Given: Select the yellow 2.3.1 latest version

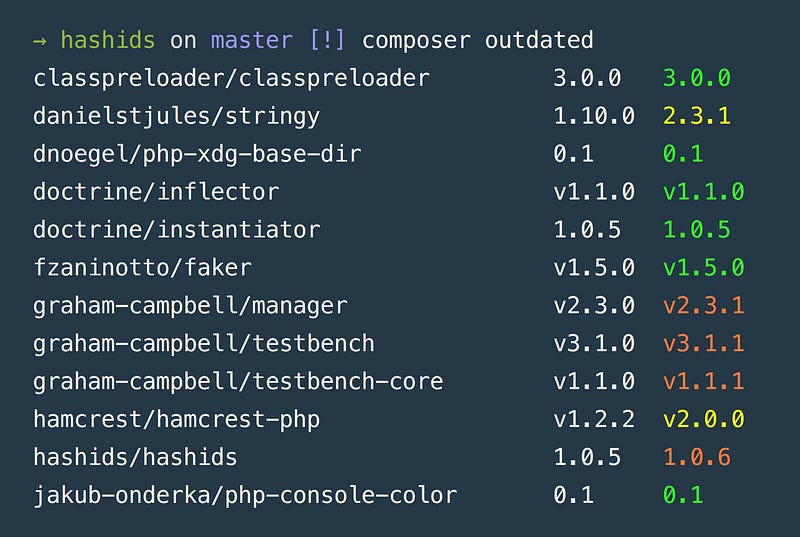Looking at the screenshot, I should click(x=696, y=116).
